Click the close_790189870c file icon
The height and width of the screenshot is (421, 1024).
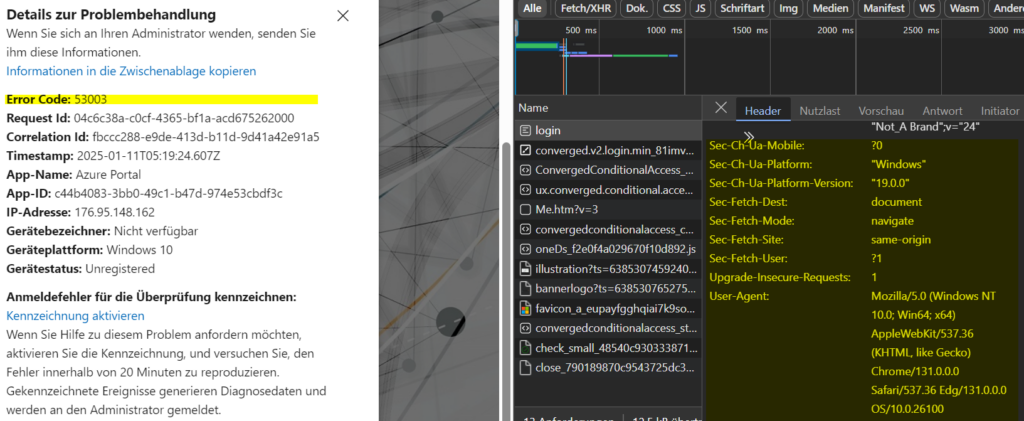525,367
